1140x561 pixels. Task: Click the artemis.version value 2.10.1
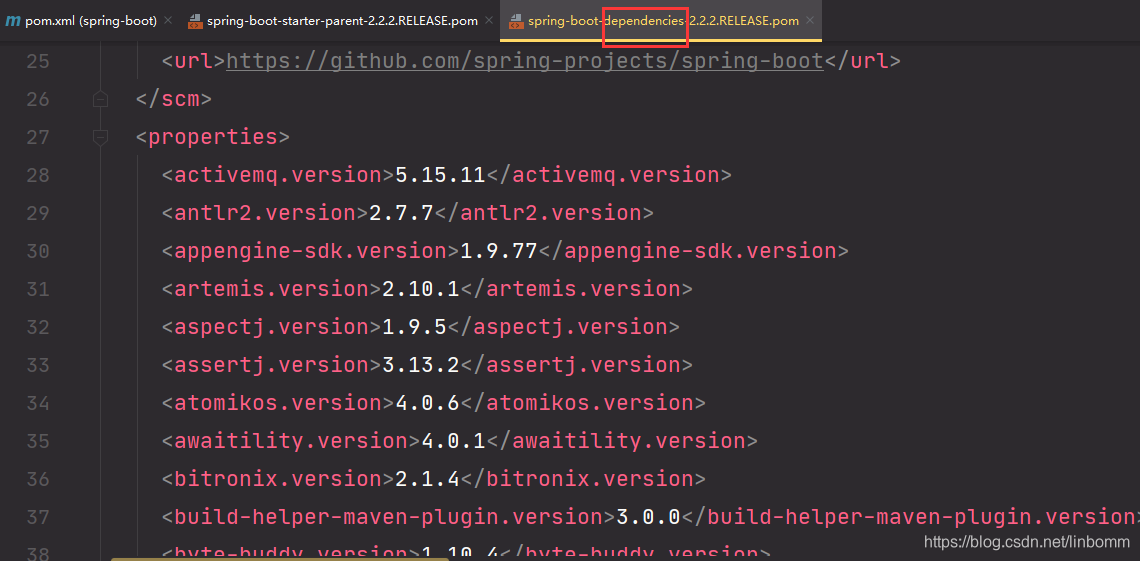pos(420,288)
